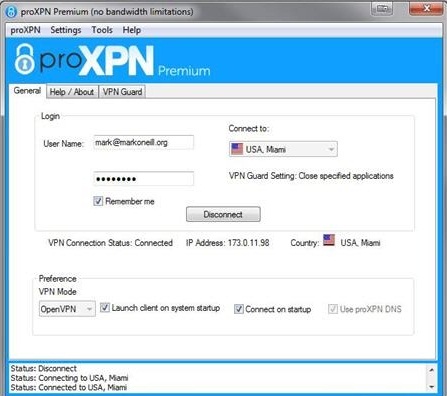Open the Settings menu
This screenshot has width=447, height=396.
66,30
